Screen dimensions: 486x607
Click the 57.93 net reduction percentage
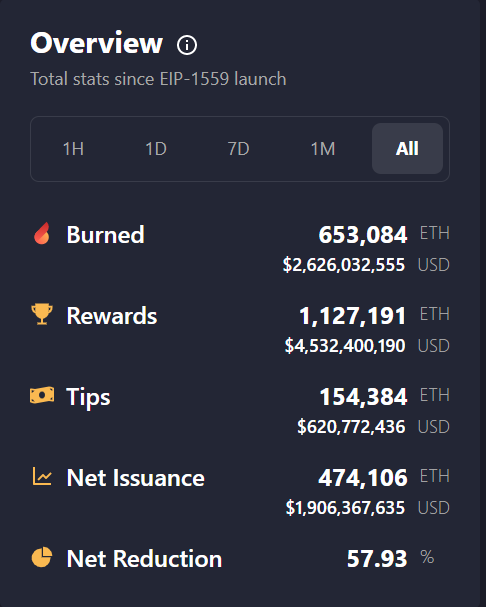377,559
